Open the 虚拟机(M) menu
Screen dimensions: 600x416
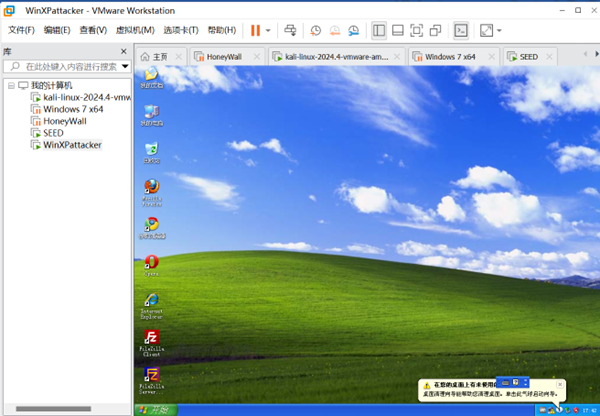135,30
